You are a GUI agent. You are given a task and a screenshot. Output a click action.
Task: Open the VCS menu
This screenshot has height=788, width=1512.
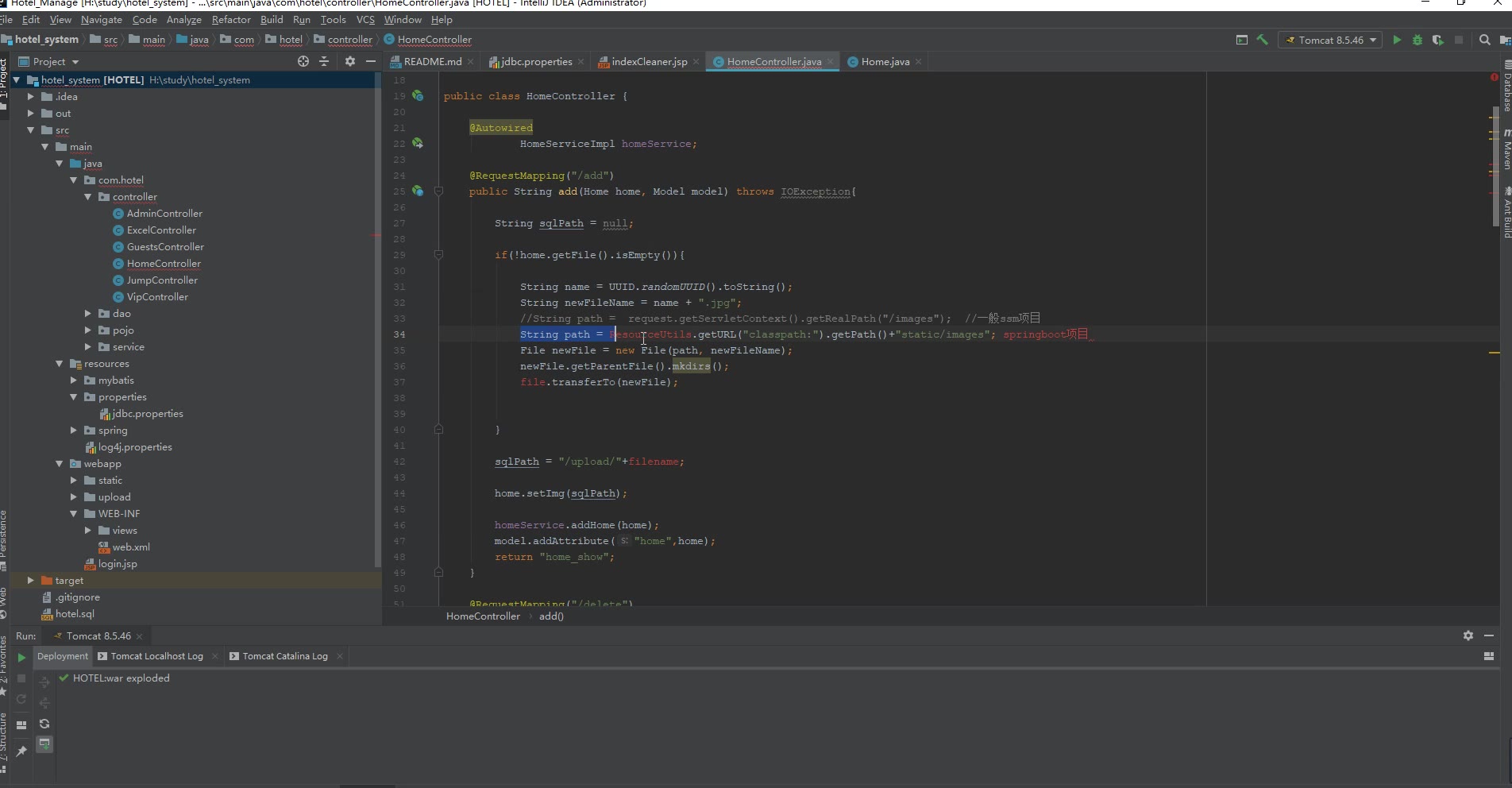pos(365,19)
